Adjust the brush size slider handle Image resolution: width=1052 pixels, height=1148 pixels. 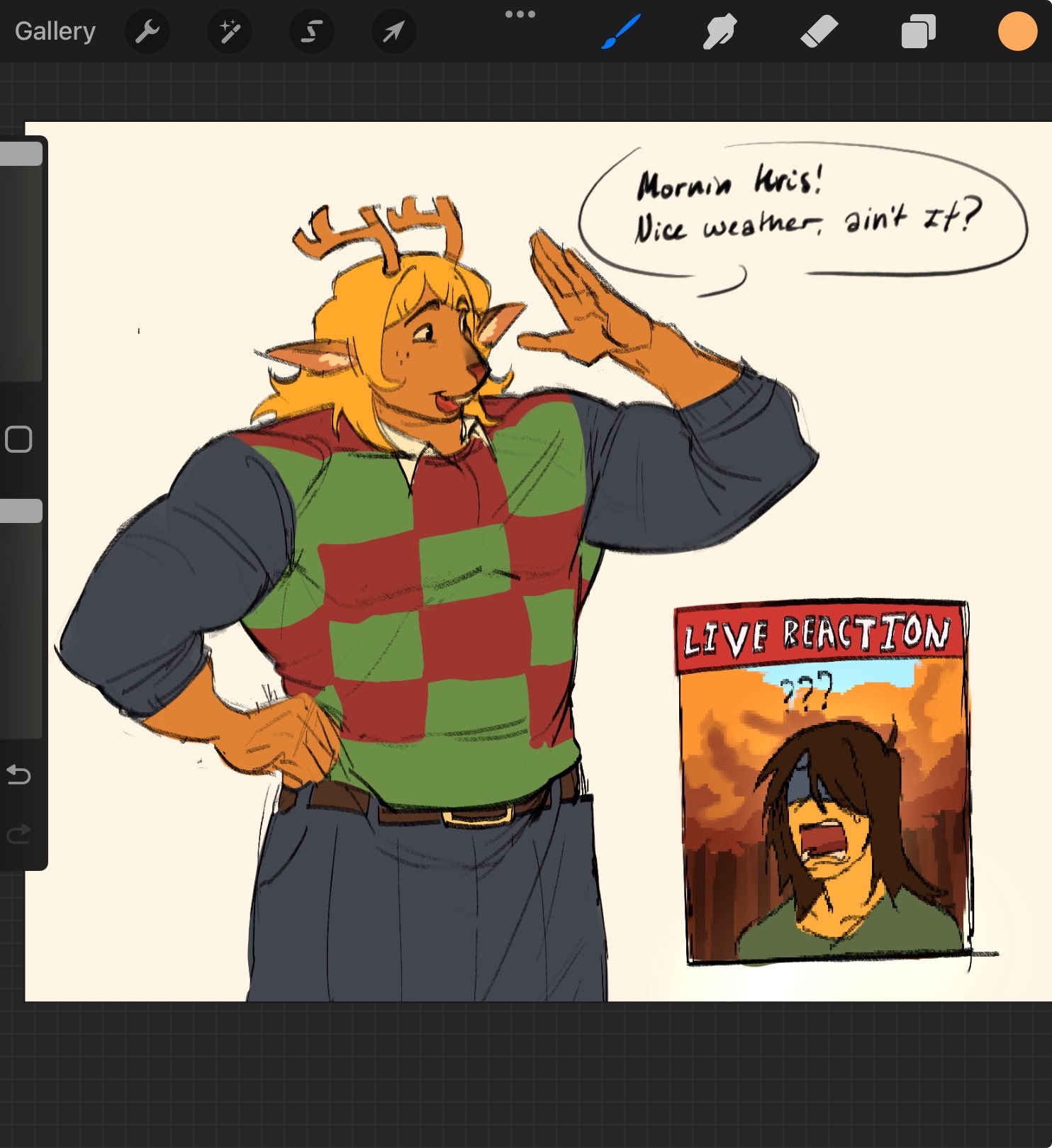(x=21, y=154)
